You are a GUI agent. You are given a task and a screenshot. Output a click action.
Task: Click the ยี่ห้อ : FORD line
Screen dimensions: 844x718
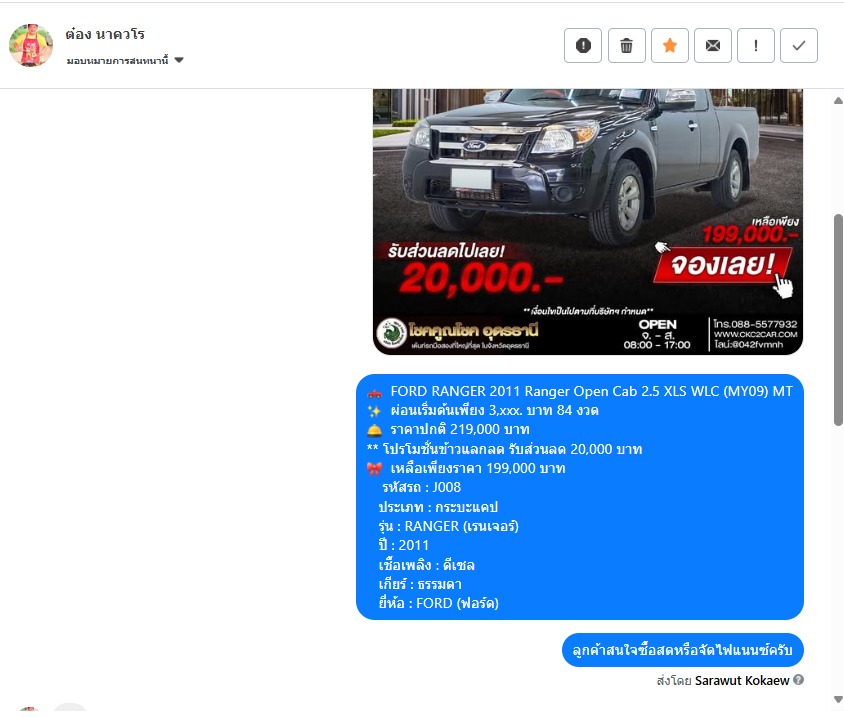click(439, 603)
